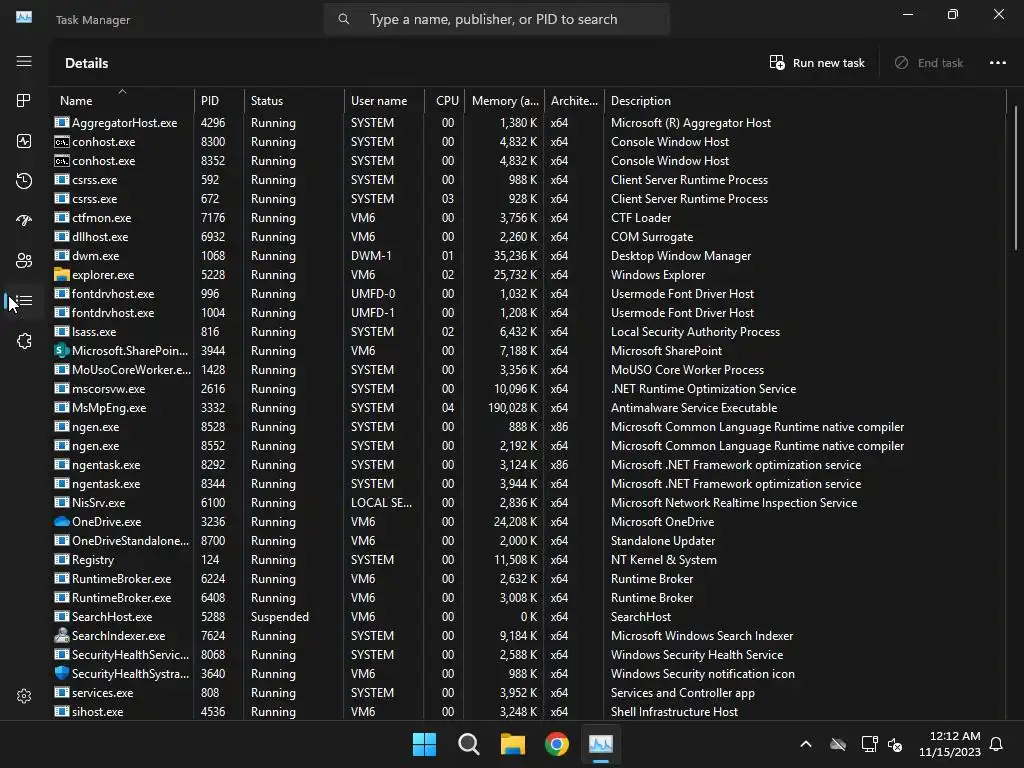The height and width of the screenshot is (768, 1024).
Task: Open the Users page in sidebar
Action: 24,261
